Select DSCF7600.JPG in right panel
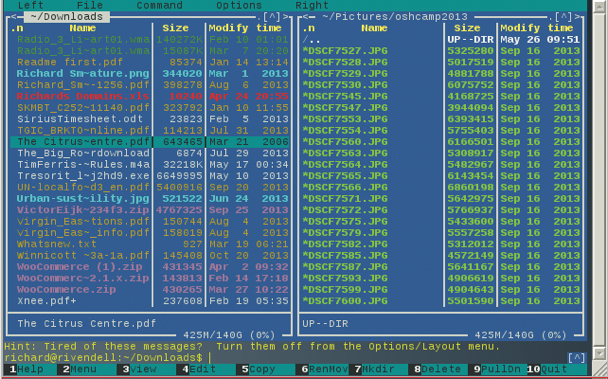This screenshot has width=608, height=379. point(441,301)
